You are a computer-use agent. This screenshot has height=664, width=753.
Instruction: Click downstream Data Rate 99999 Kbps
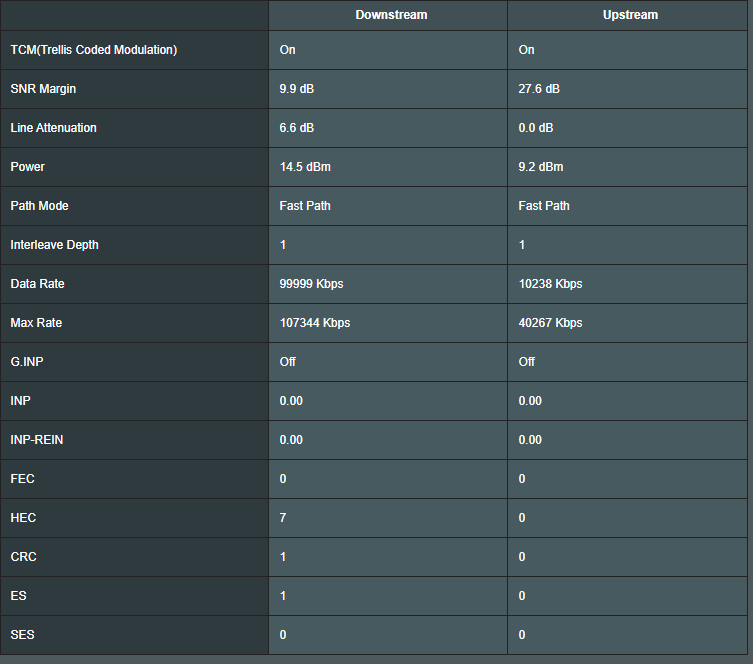coord(311,284)
